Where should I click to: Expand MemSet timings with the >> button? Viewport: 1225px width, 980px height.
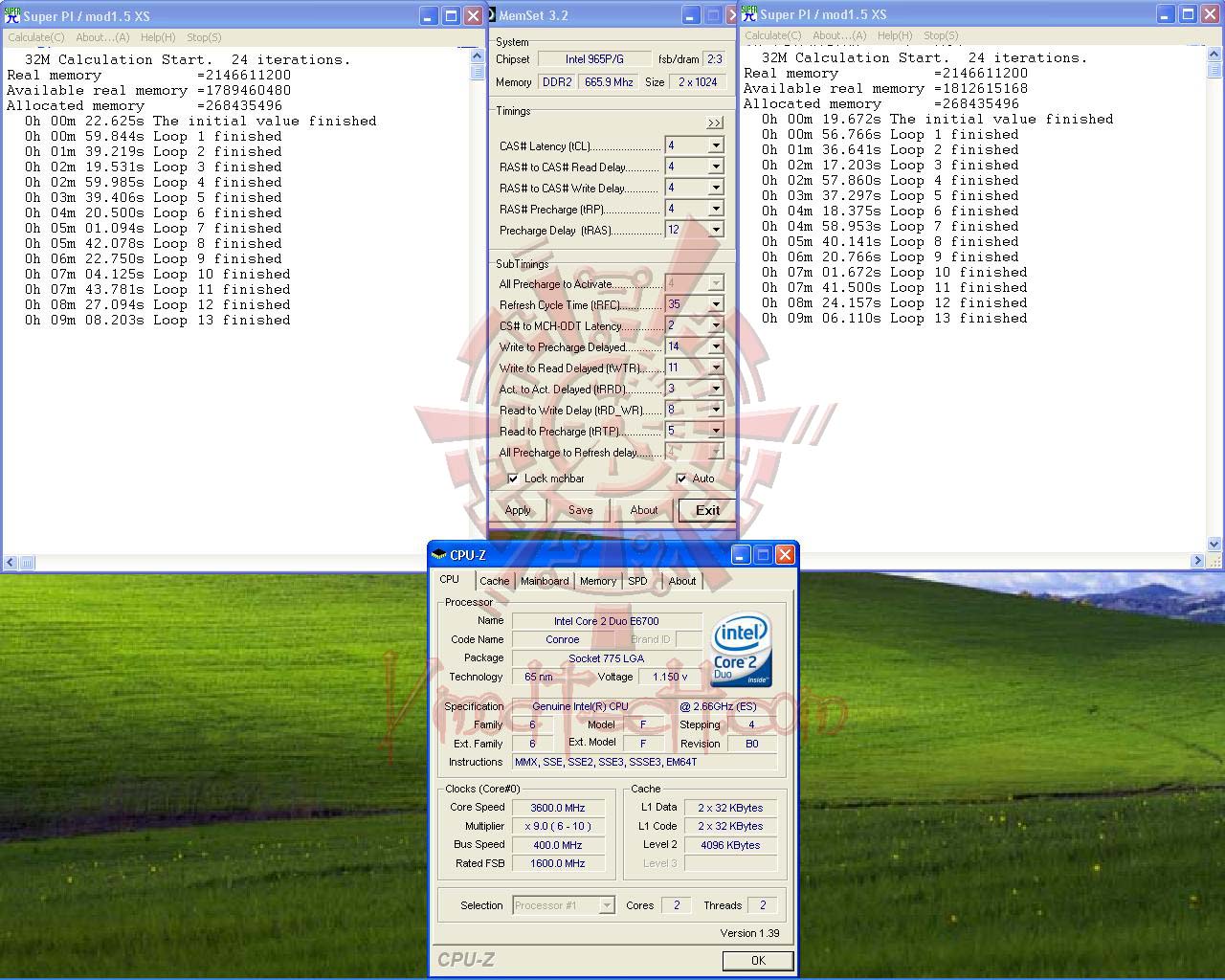point(715,123)
